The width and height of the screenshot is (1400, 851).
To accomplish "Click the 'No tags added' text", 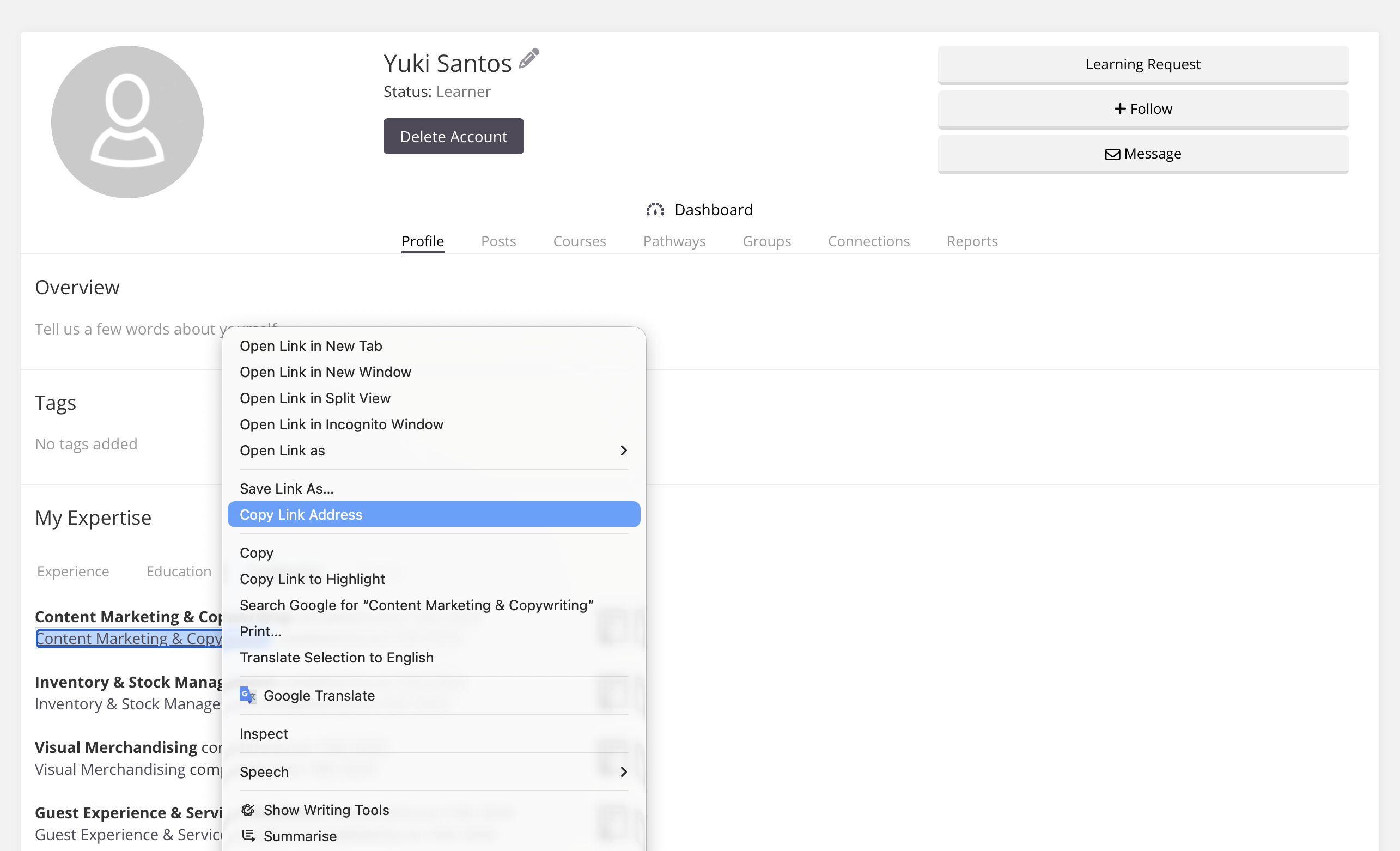I will [87, 444].
